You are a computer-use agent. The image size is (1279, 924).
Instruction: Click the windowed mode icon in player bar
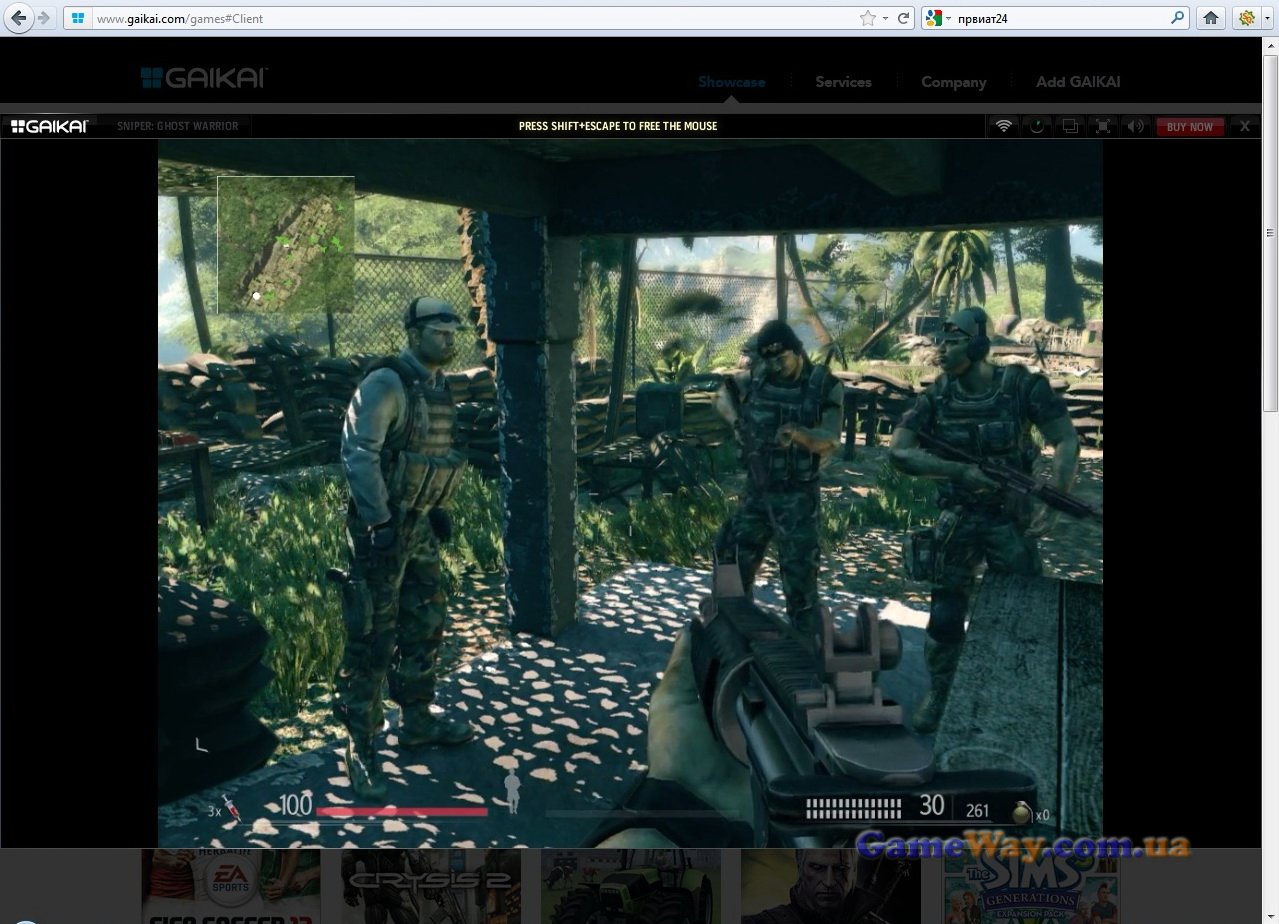[x=1070, y=126]
